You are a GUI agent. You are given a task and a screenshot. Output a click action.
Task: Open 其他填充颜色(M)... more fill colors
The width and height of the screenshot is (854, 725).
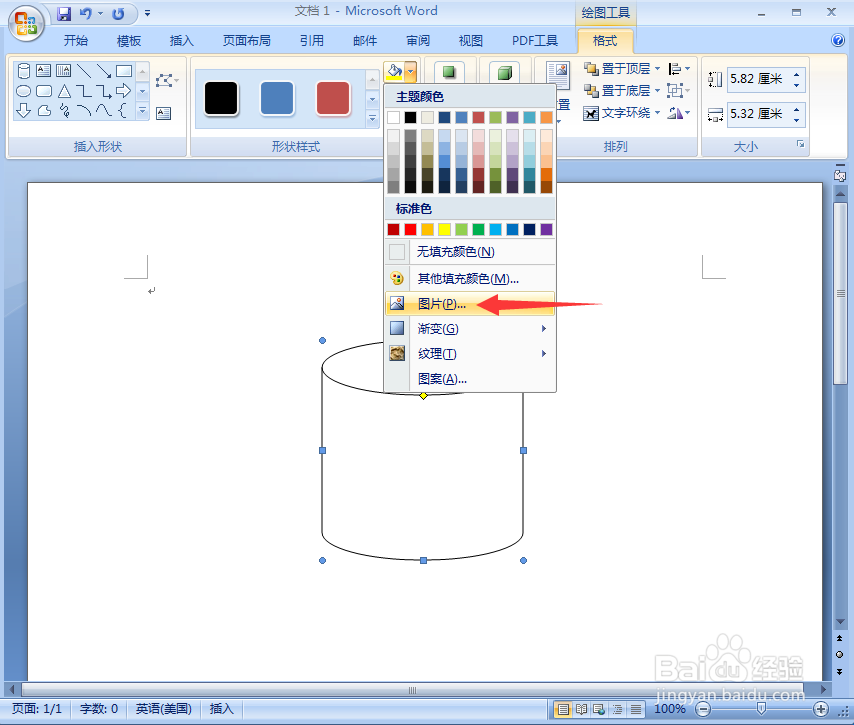470,279
